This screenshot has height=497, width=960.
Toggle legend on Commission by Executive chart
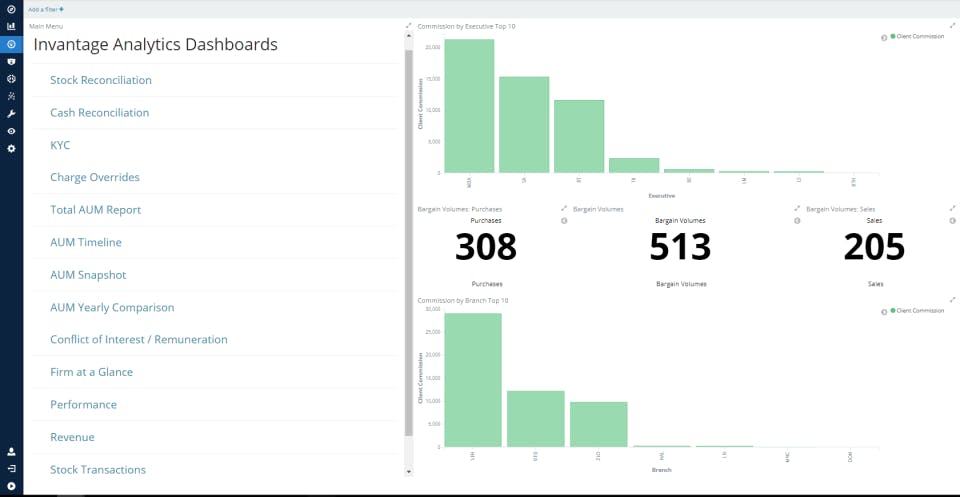[x=884, y=37]
